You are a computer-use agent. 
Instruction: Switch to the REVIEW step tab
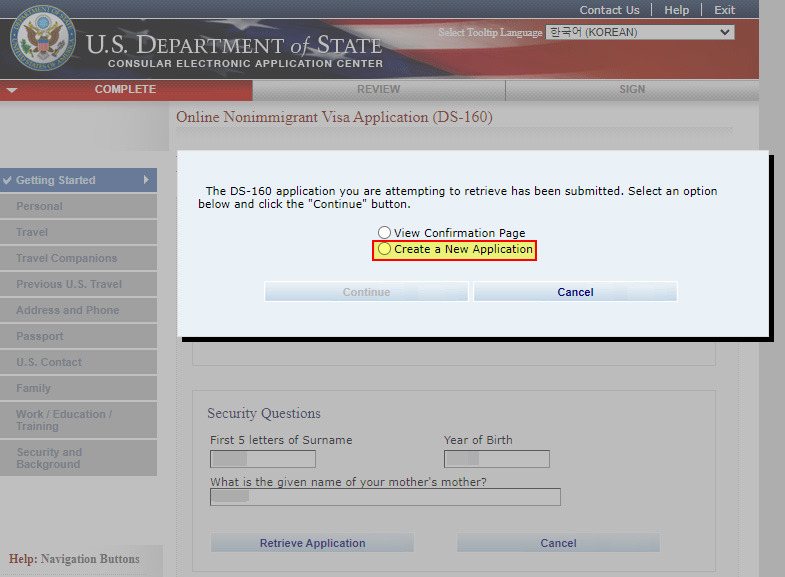[x=378, y=90]
